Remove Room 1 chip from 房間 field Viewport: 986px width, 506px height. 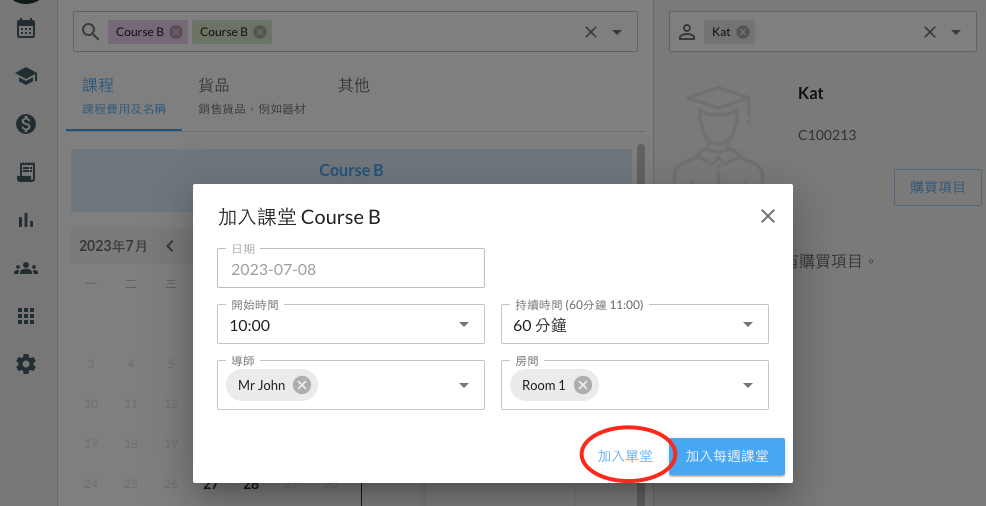pyautogui.click(x=582, y=385)
